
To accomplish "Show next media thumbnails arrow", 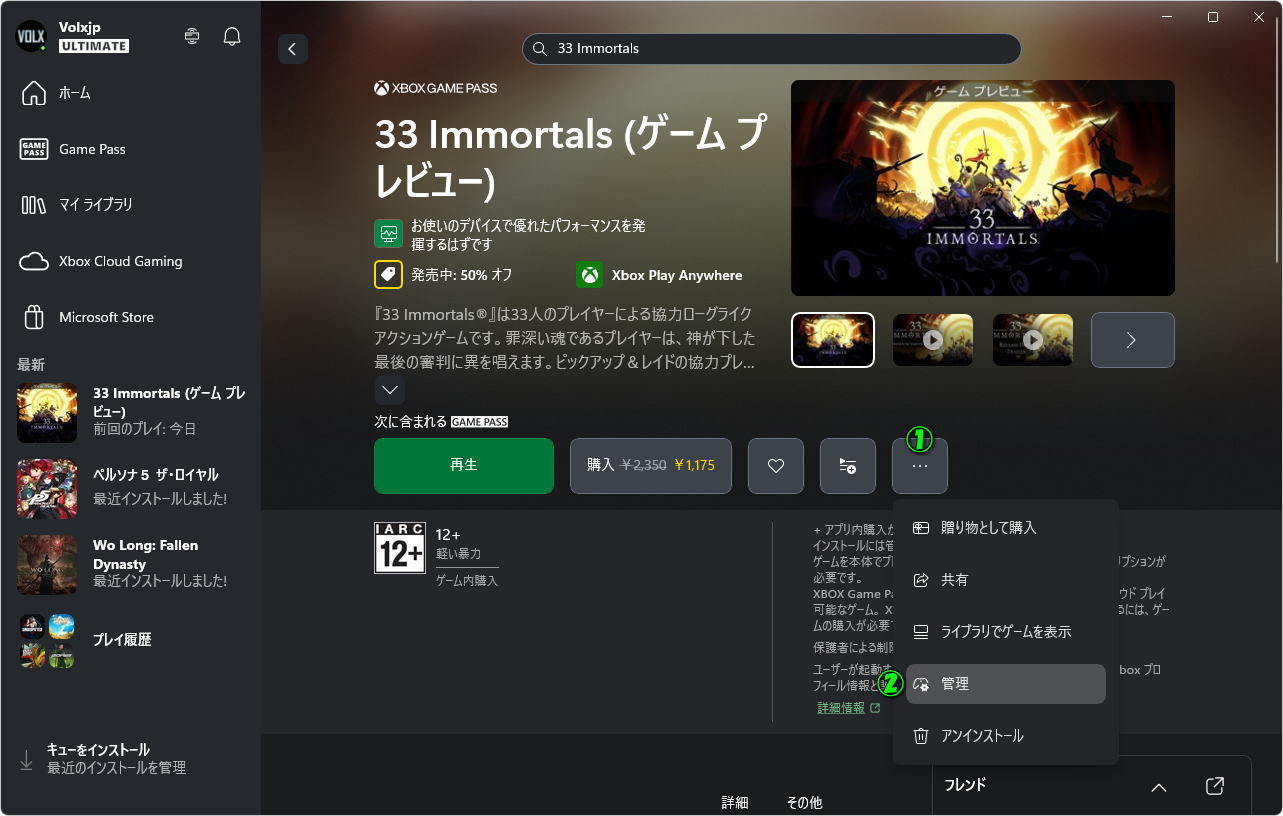I will click(1132, 340).
